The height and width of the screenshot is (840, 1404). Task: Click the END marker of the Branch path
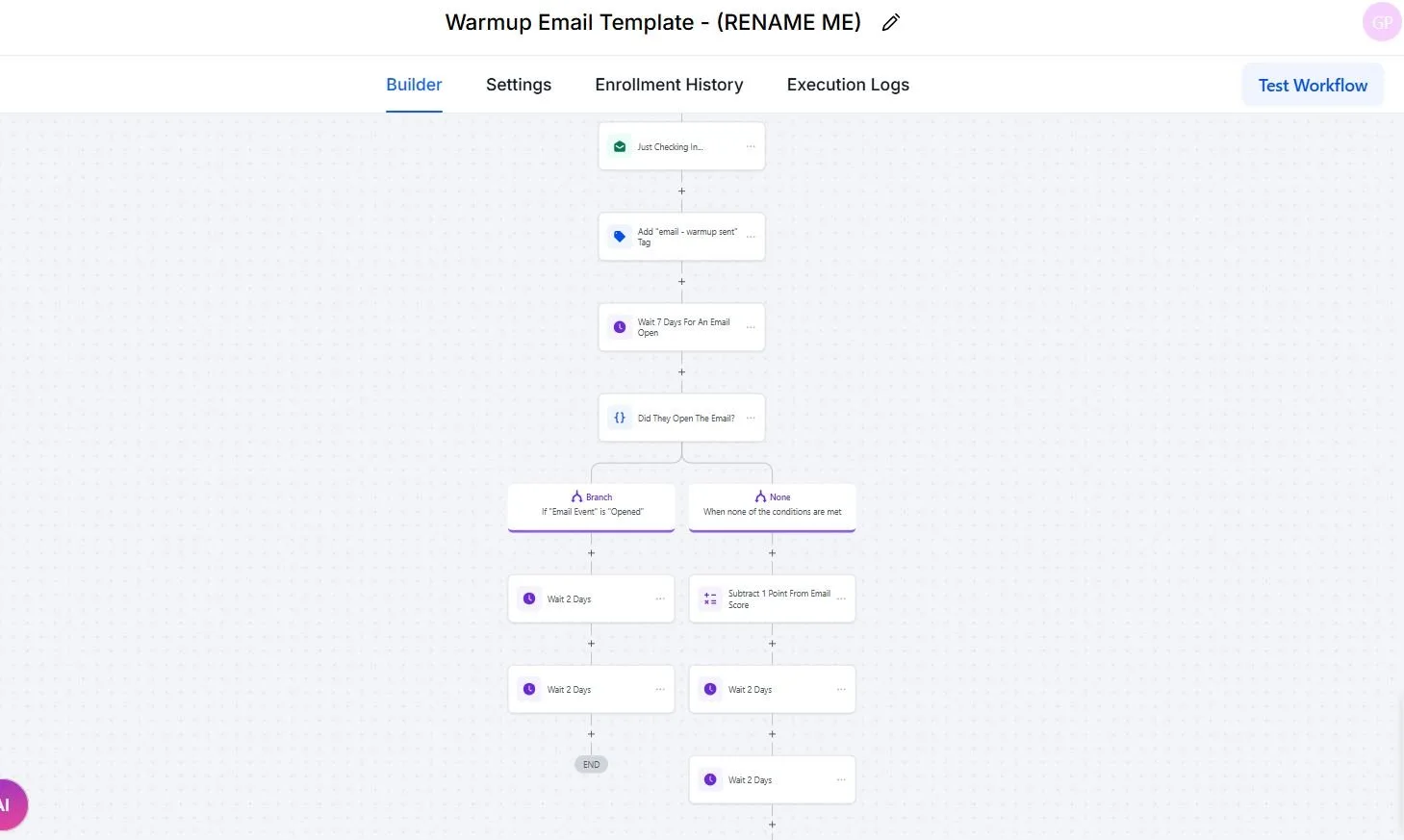coord(591,765)
